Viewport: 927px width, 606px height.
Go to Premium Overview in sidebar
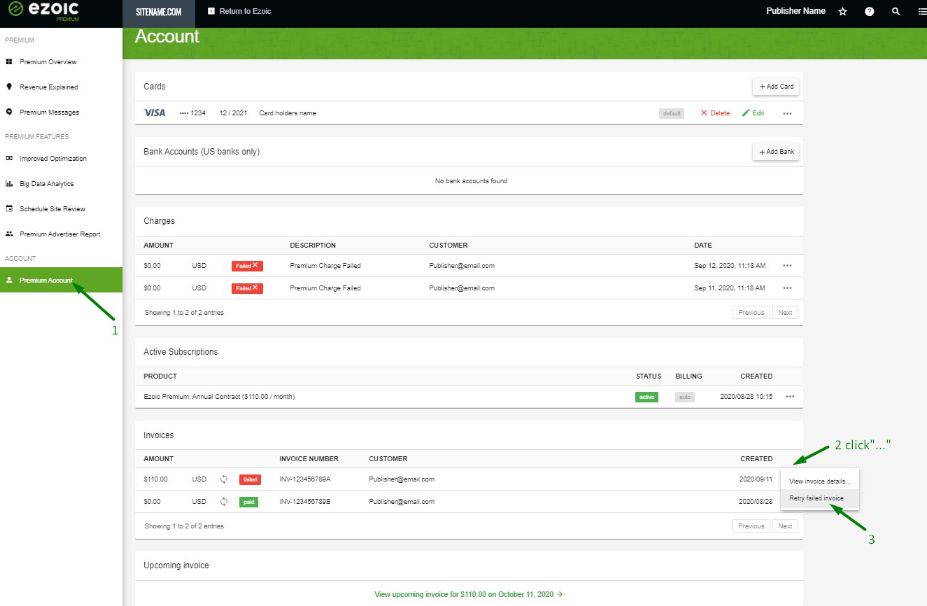[x=48, y=62]
